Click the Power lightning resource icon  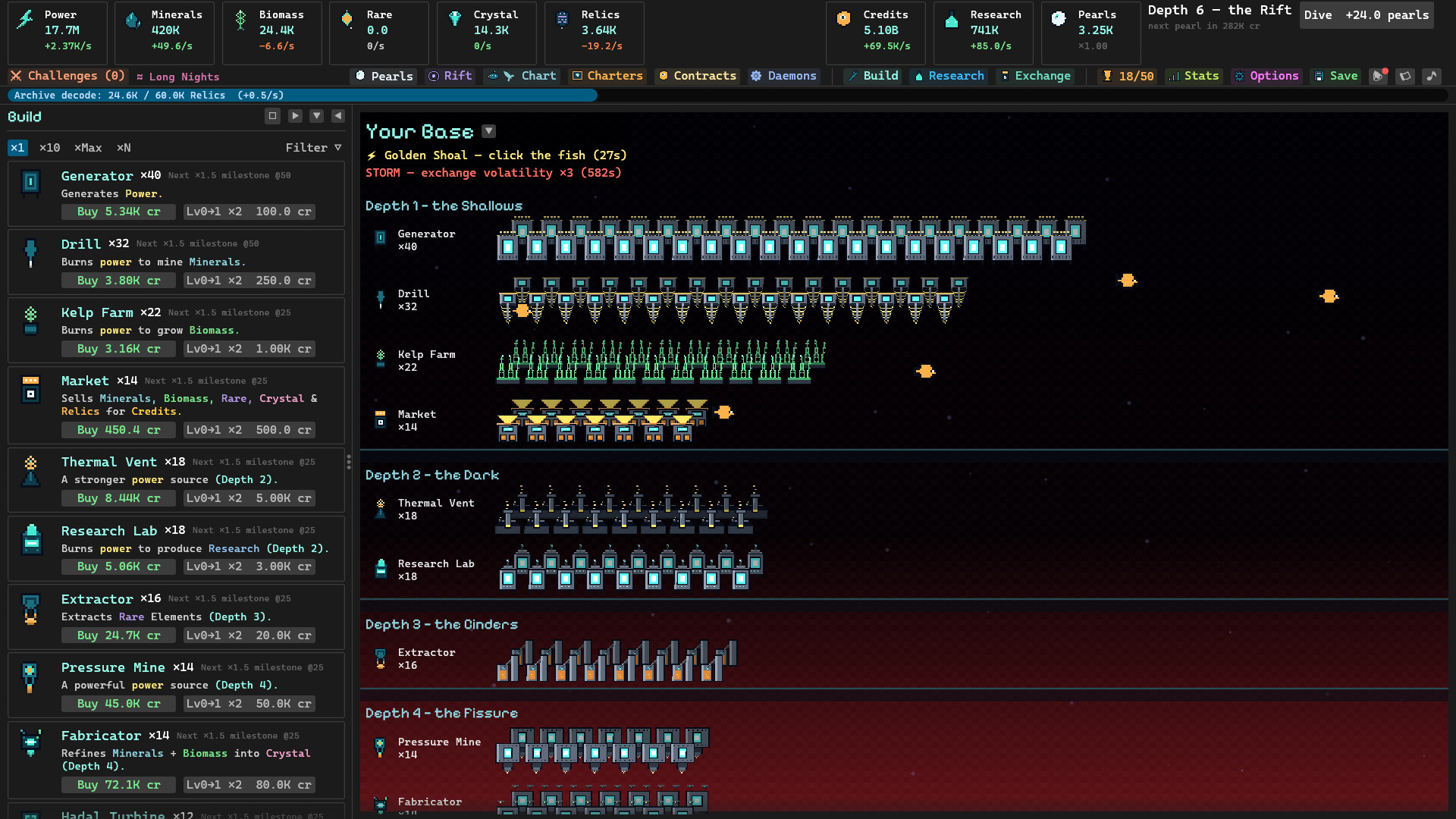(25, 19)
